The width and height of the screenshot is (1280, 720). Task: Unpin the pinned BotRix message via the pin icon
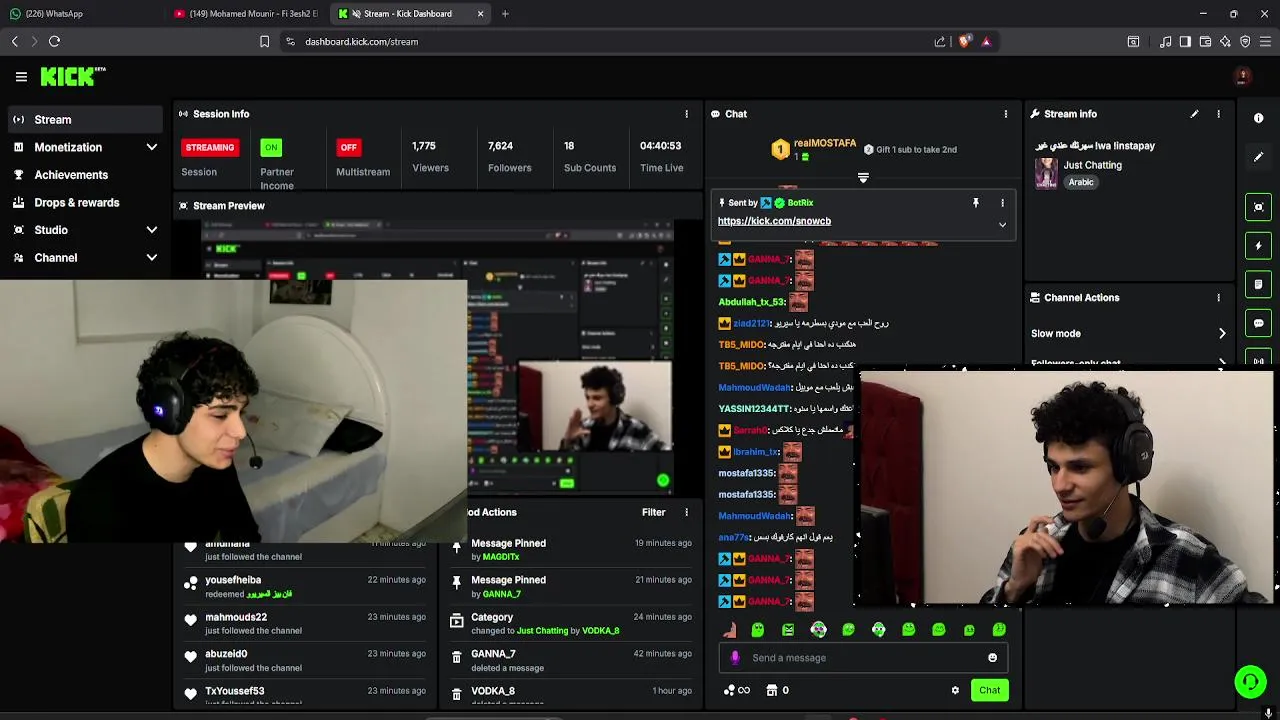pyautogui.click(x=976, y=203)
